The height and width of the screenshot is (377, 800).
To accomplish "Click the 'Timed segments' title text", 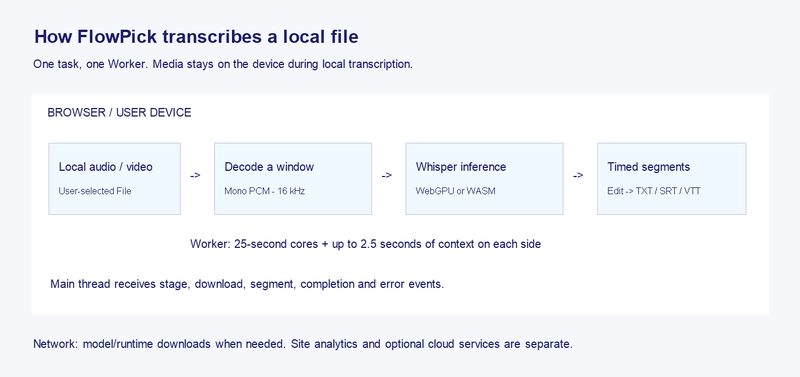I will coord(648,167).
